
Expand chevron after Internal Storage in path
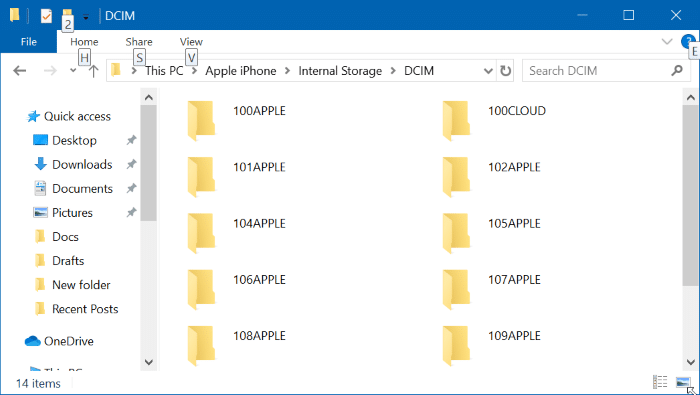pyautogui.click(x=393, y=71)
